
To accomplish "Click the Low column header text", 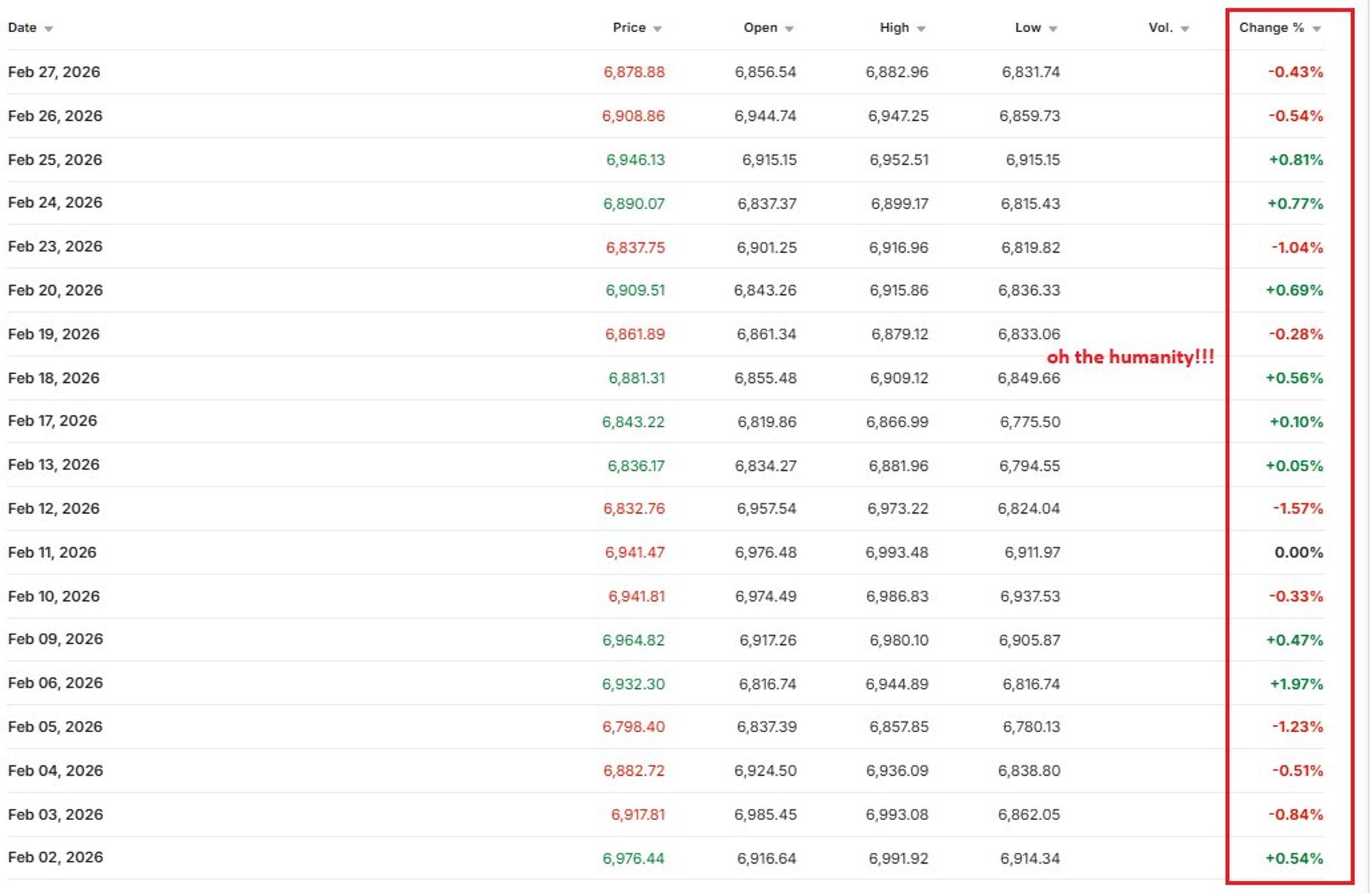I will click(x=1028, y=28).
